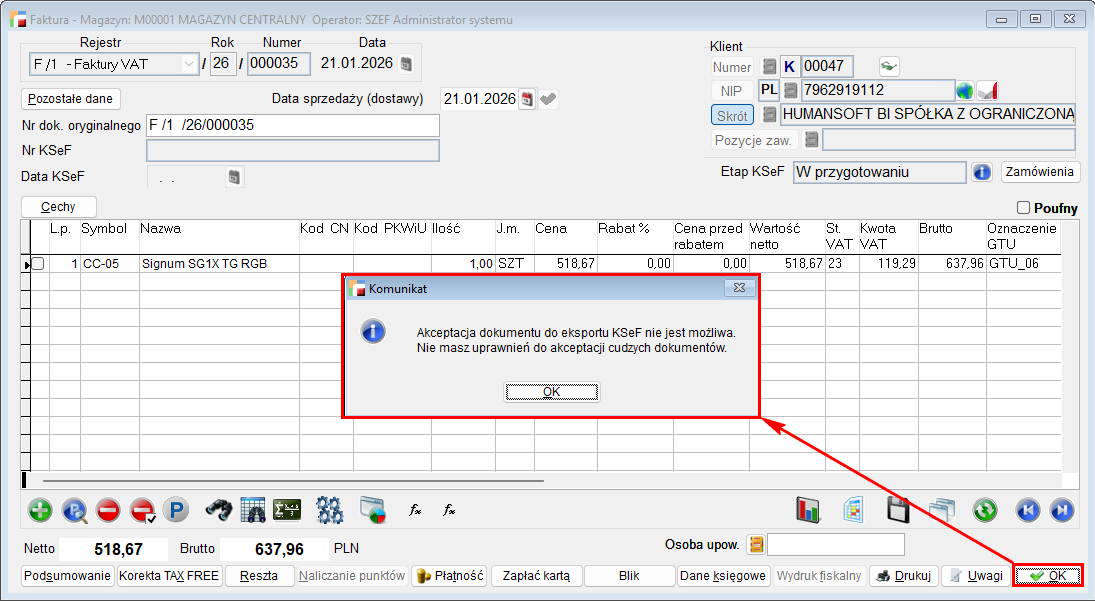This screenshot has width=1095, height=601.
Task: Click the green refresh arrows icon
Action: [x=985, y=510]
